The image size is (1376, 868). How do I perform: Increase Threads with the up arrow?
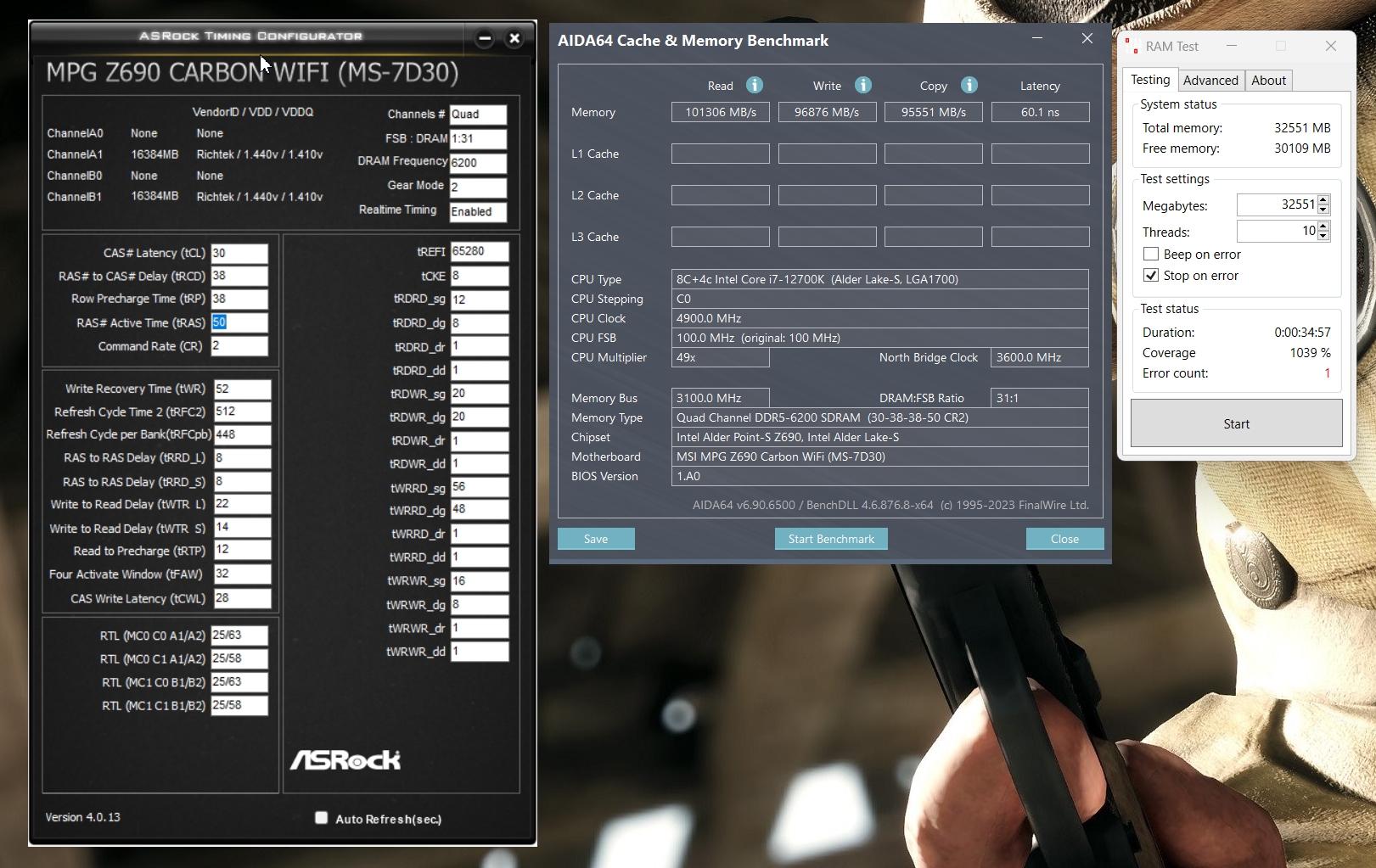(x=1323, y=226)
